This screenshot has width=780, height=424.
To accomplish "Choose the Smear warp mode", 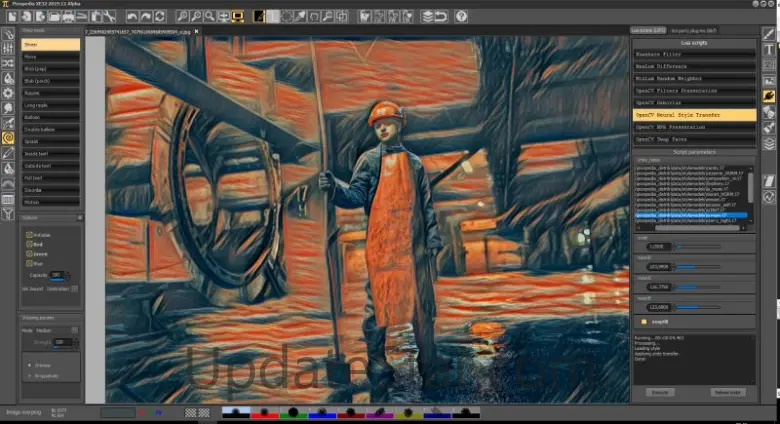I will click(50, 45).
